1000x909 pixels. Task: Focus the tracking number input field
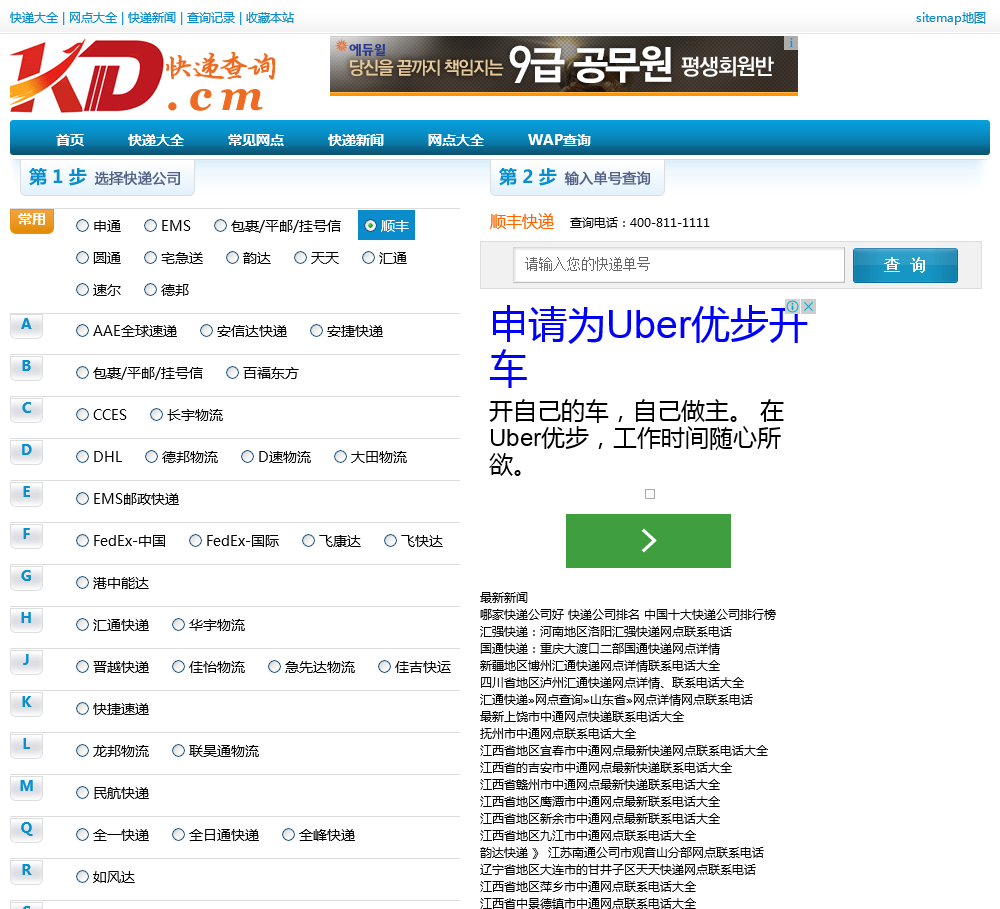click(679, 265)
